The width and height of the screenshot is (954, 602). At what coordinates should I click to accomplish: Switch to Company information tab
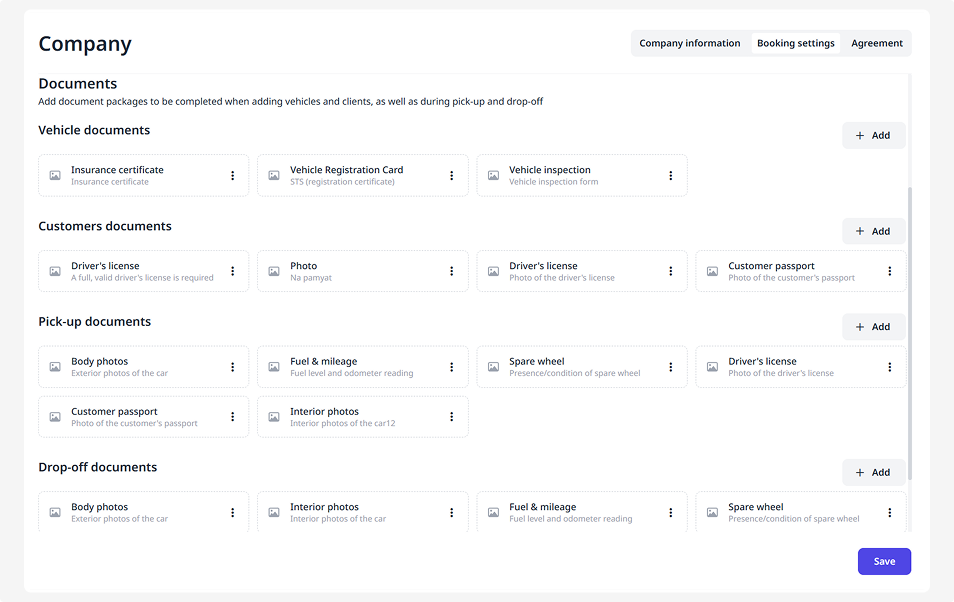click(x=690, y=44)
